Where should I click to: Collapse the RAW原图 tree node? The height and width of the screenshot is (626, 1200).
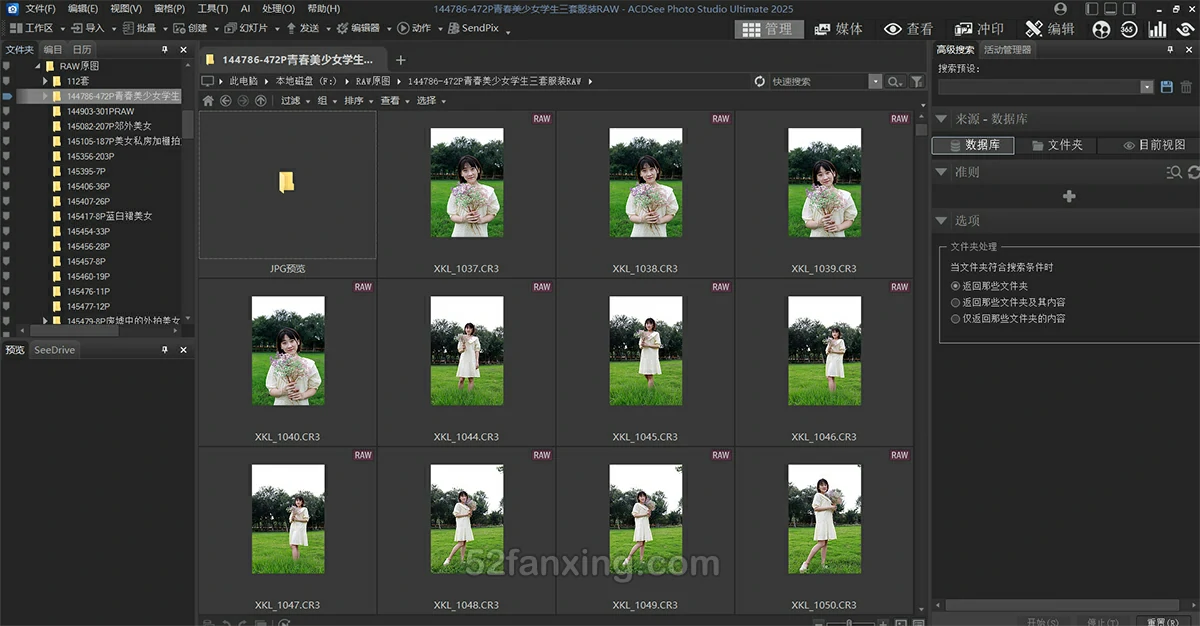[x=36, y=66]
